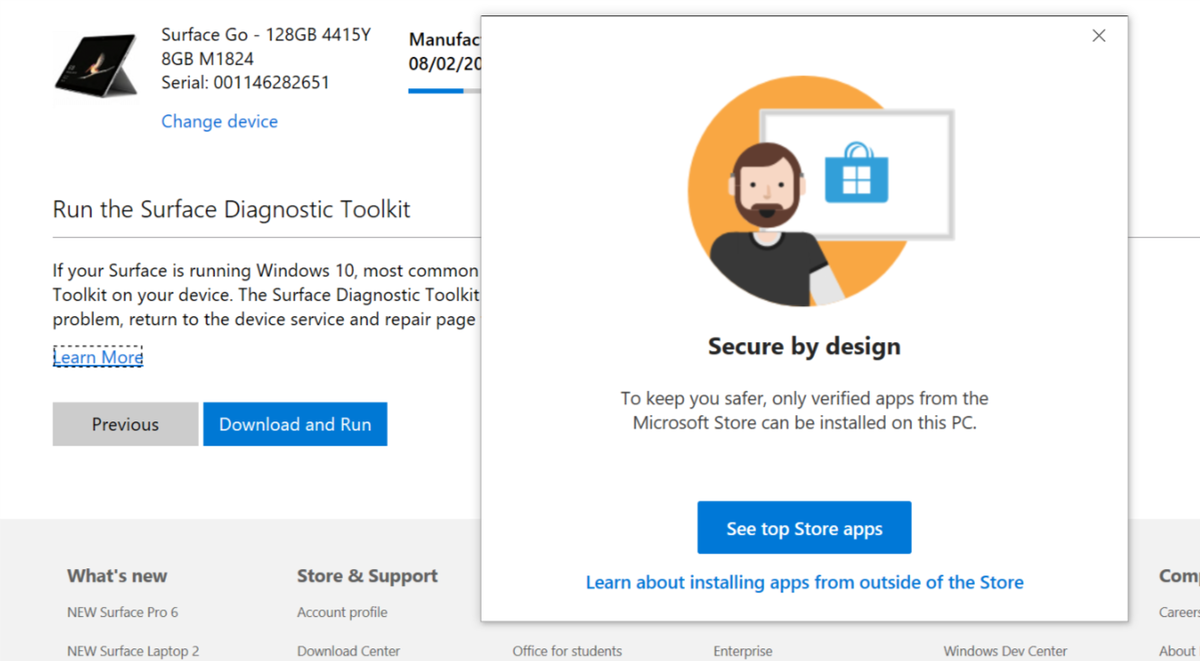Image resolution: width=1200 pixels, height=661 pixels.
Task: Open the Learn More link
Action: click(x=98, y=357)
